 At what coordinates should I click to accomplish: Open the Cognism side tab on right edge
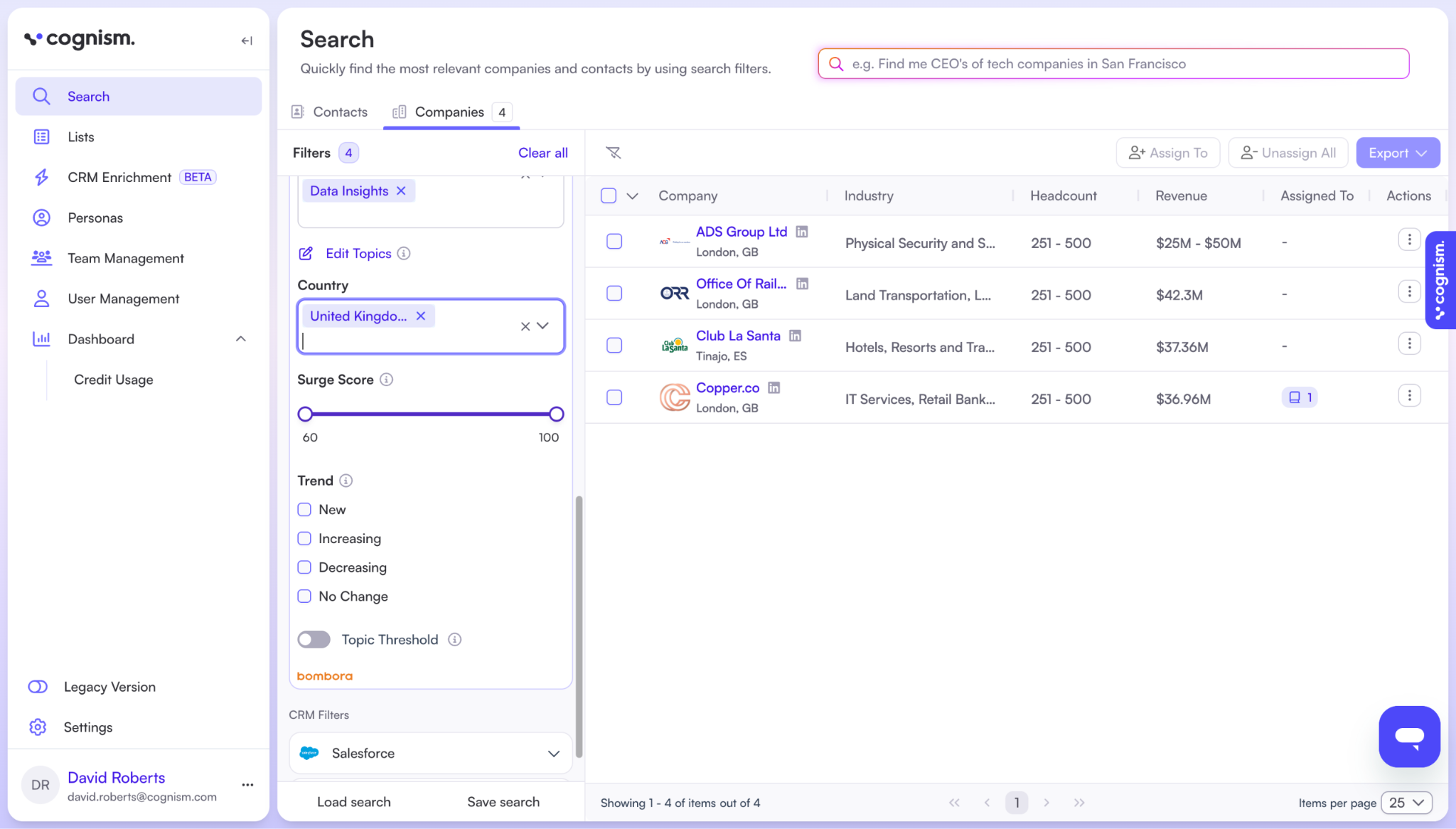(1440, 280)
